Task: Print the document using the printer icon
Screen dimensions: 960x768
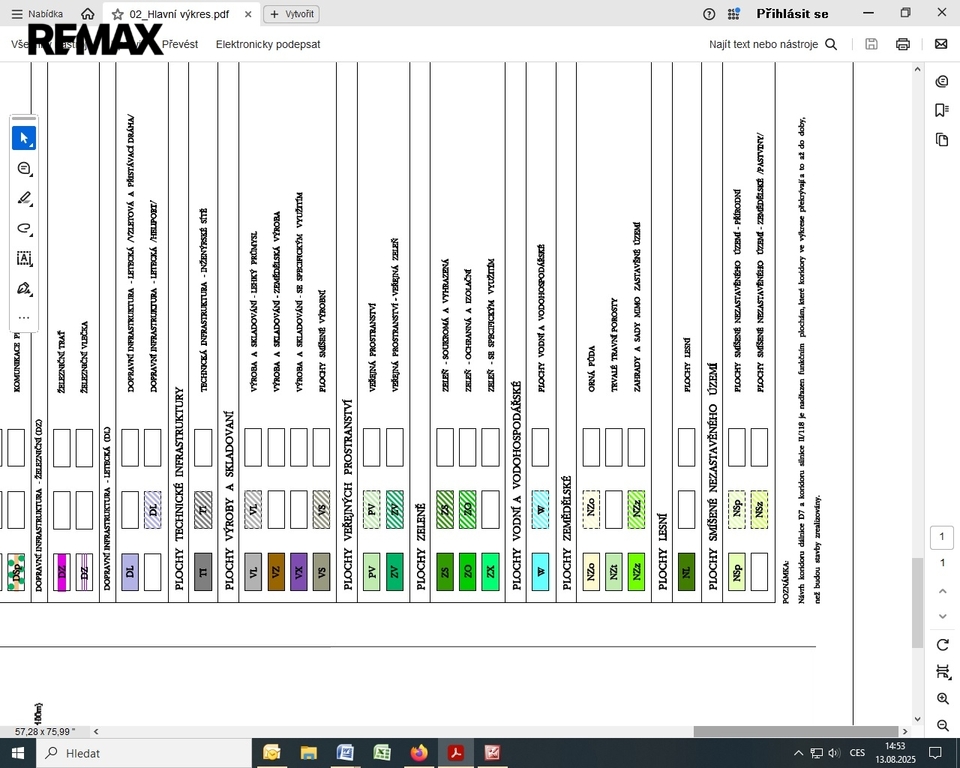Action: pyautogui.click(x=903, y=44)
